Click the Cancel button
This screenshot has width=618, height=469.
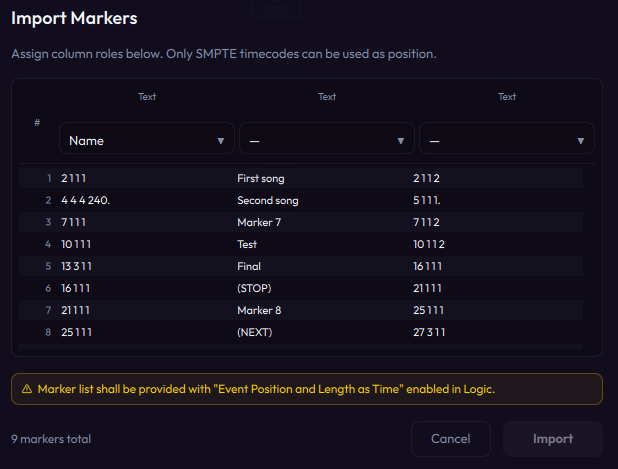coord(451,439)
